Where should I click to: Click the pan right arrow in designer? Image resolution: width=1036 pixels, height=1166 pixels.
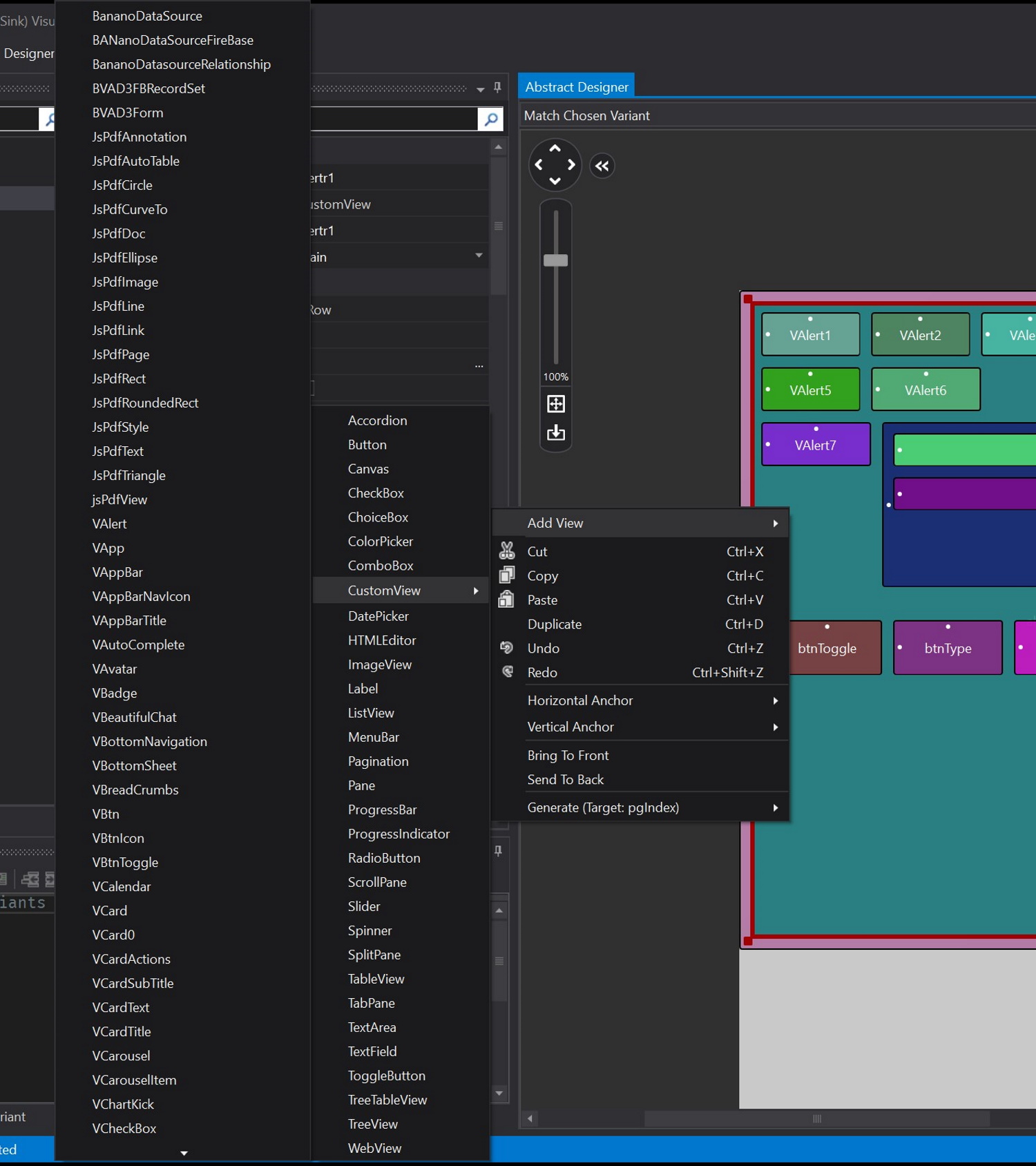click(571, 165)
